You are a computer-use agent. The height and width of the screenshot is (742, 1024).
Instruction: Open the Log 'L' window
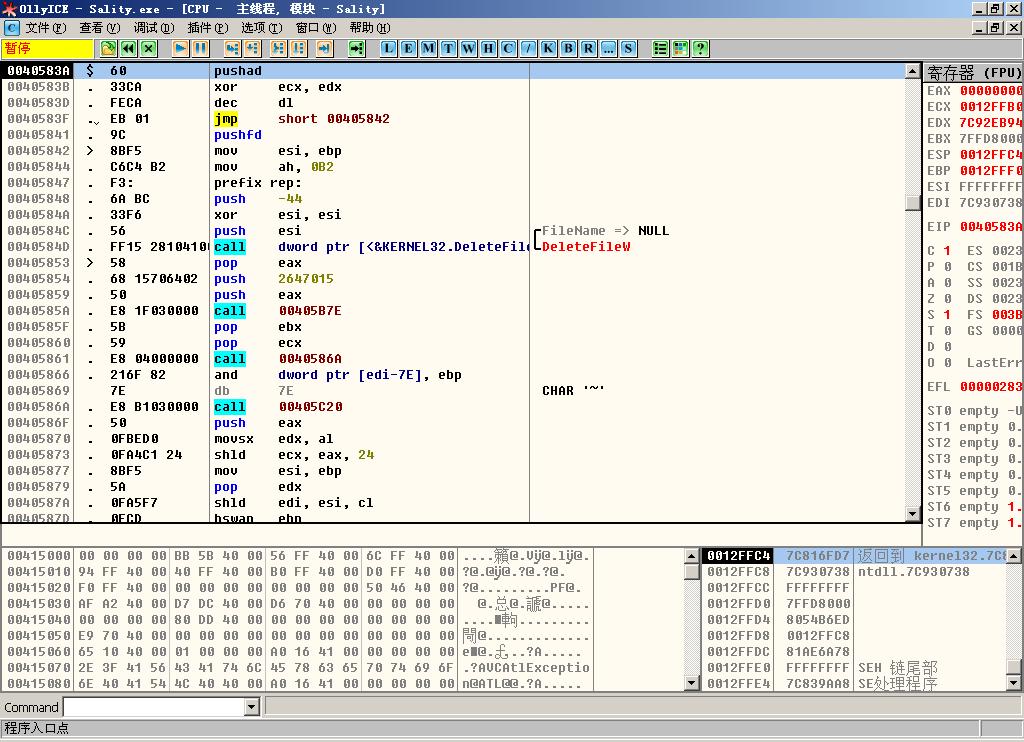click(388, 48)
